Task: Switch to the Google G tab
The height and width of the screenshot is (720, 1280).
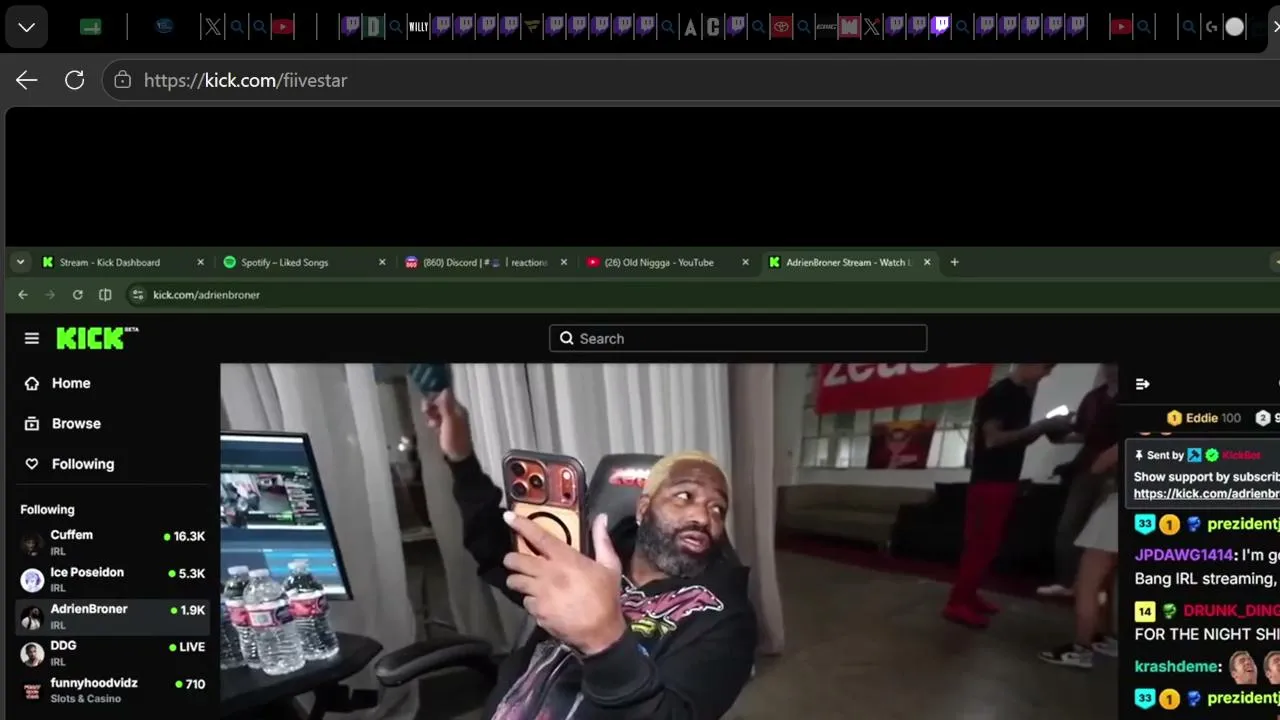Action: (x=1212, y=27)
